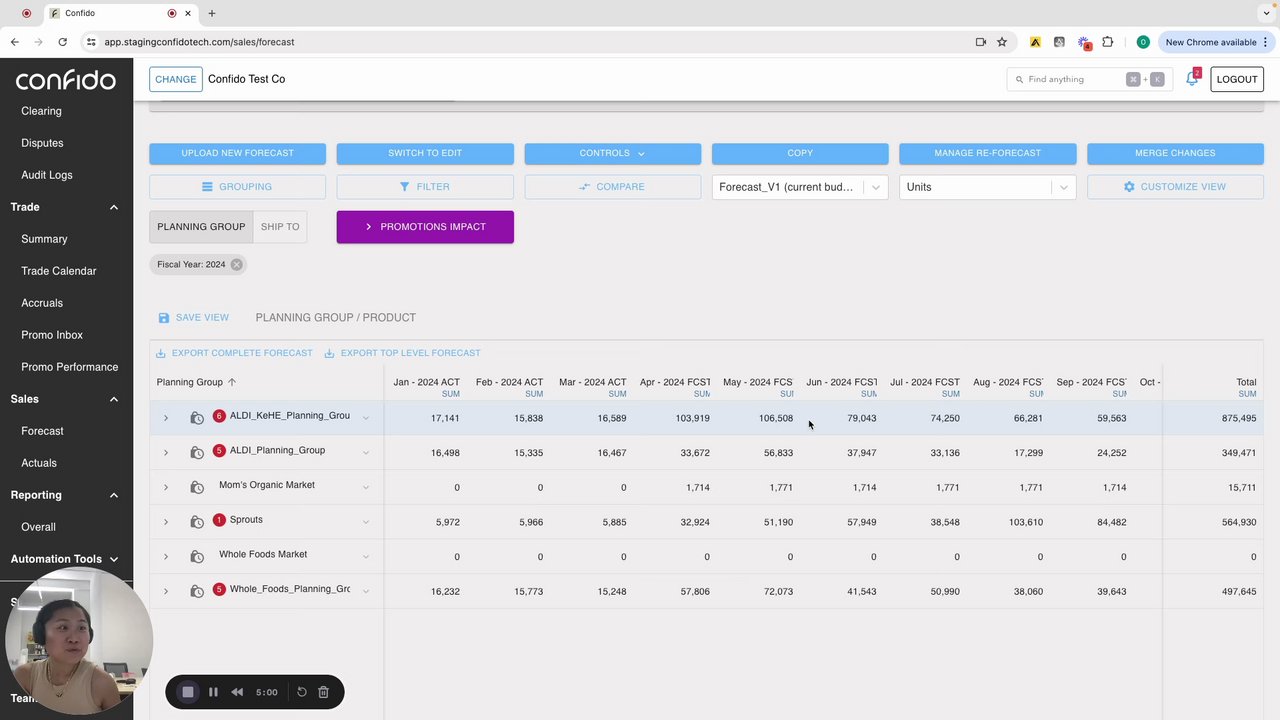The width and height of the screenshot is (1280, 720).
Task: Open the Controls dropdown button
Action: (612, 153)
